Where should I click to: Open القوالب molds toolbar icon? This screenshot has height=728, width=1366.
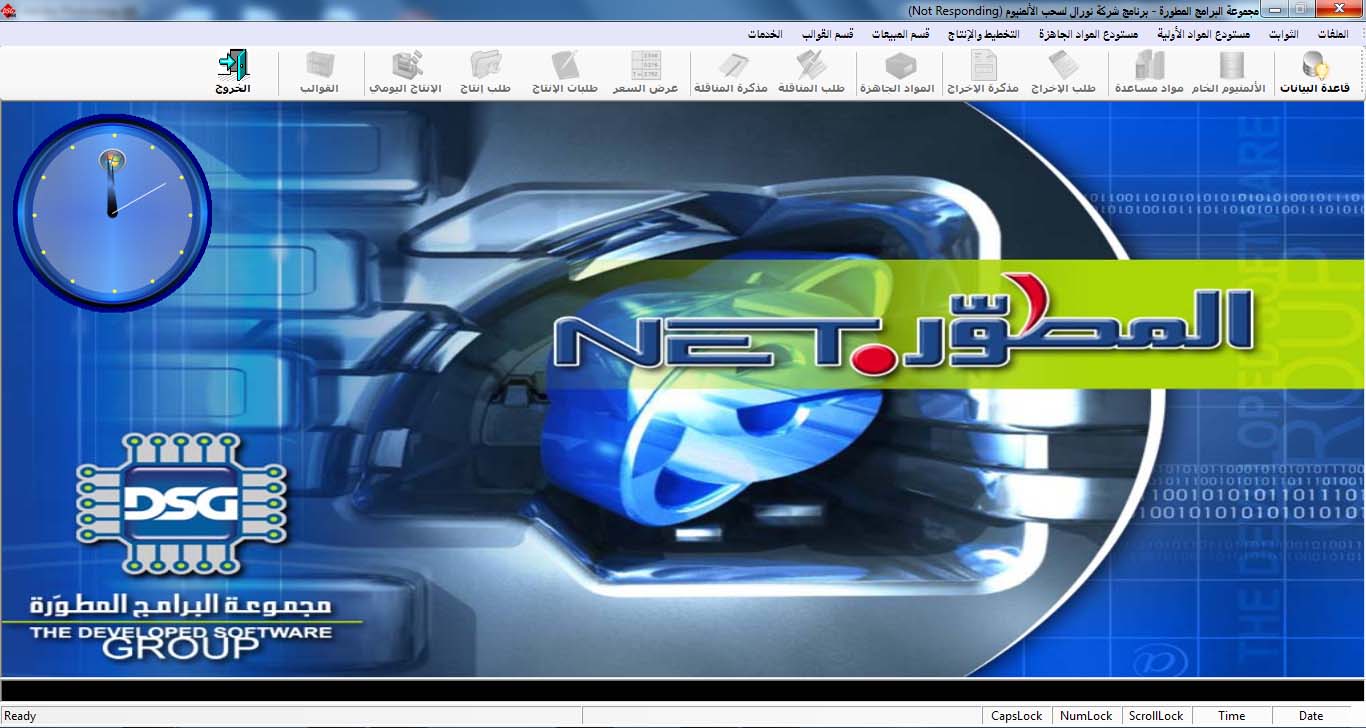click(319, 73)
